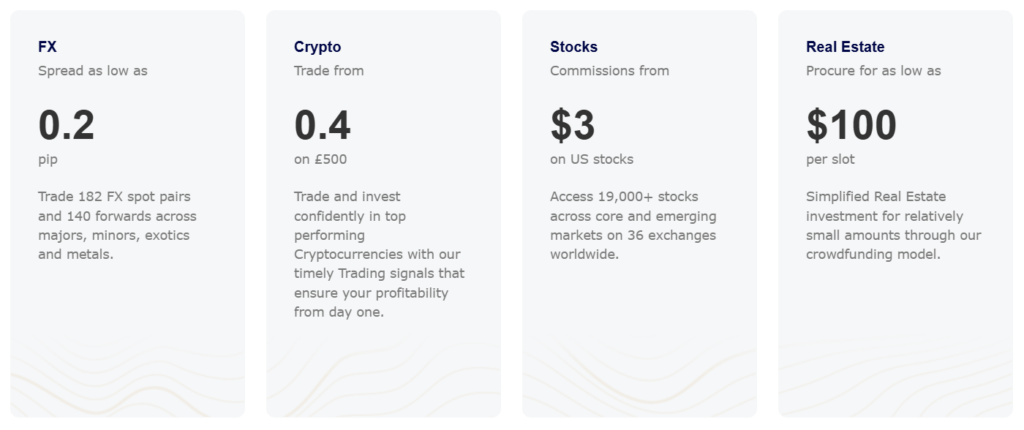Image resolution: width=1024 pixels, height=430 pixels.
Task: Click "Procure for as low as" subtitle
Action: pyautogui.click(x=873, y=71)
